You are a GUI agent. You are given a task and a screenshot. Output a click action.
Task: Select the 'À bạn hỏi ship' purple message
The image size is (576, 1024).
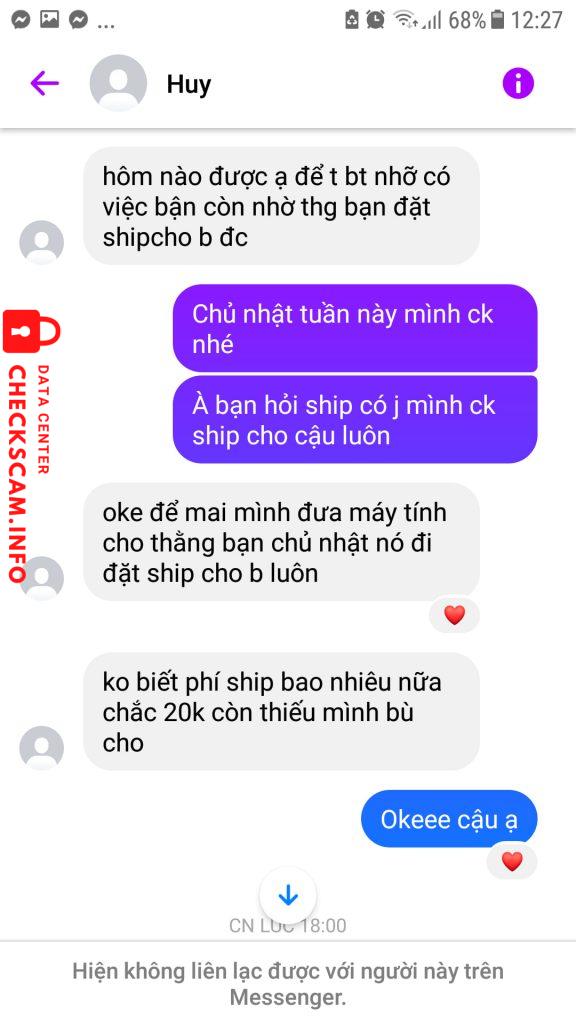tap(355, 419)
